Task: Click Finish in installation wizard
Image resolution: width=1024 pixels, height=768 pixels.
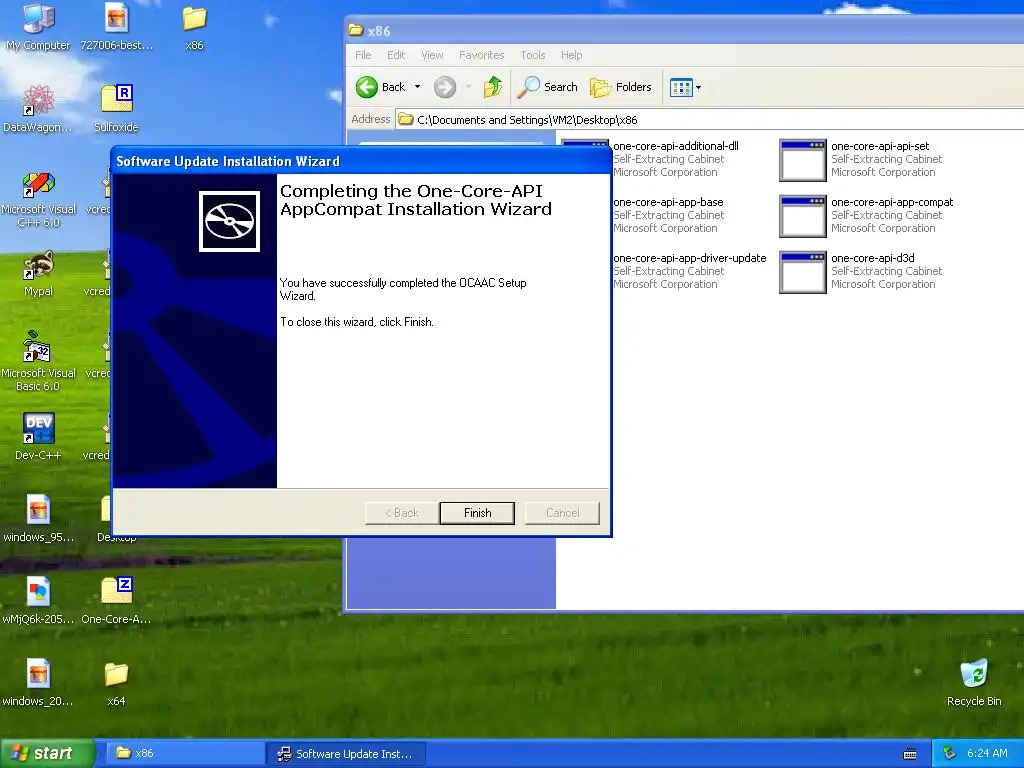Action: tap(477, 513)
